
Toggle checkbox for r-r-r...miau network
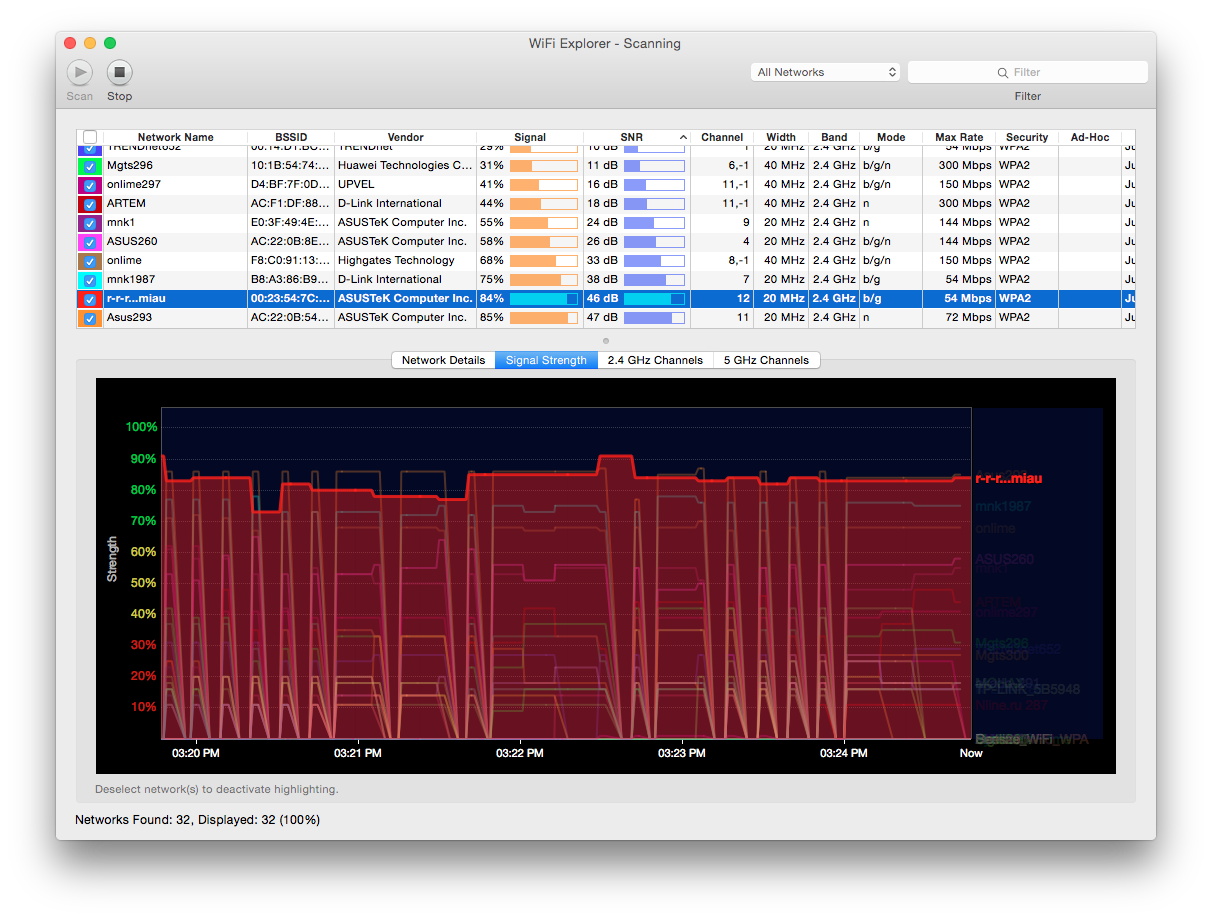(90, 299)
